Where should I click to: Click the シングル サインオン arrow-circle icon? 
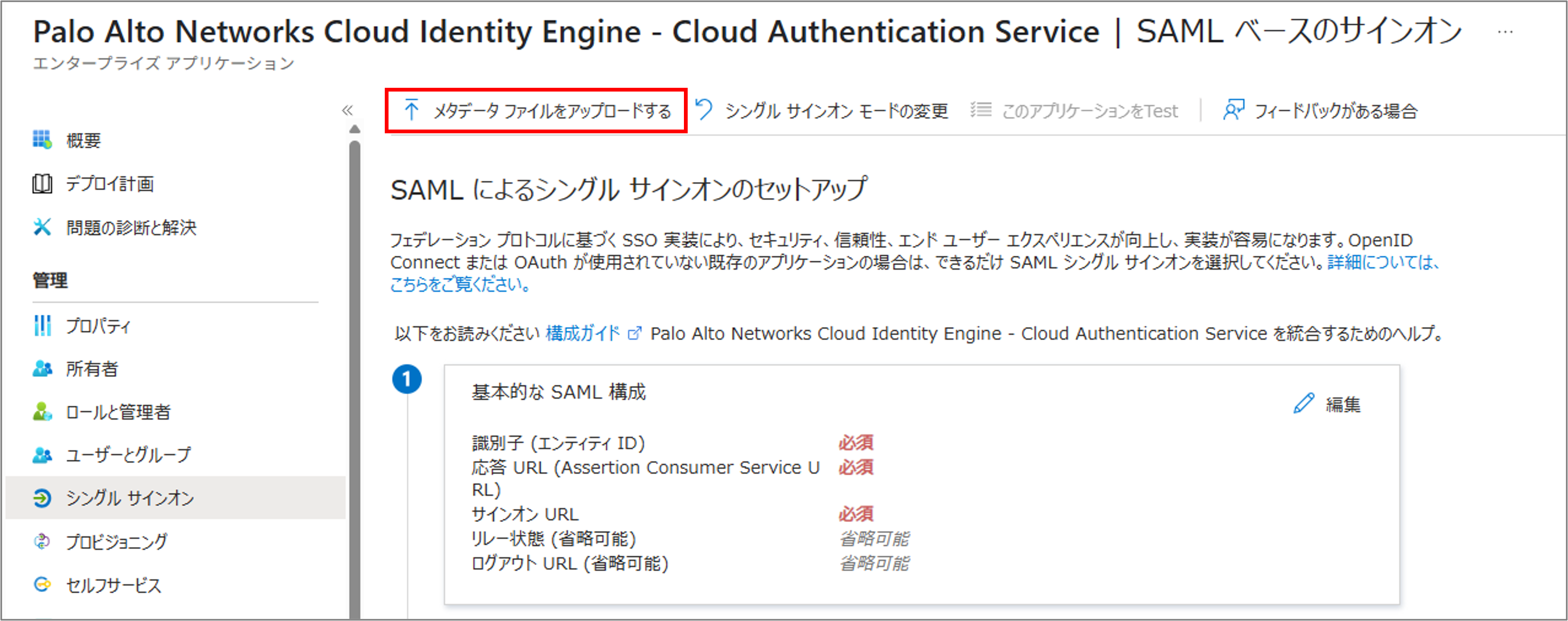click(x=42, y=498)
